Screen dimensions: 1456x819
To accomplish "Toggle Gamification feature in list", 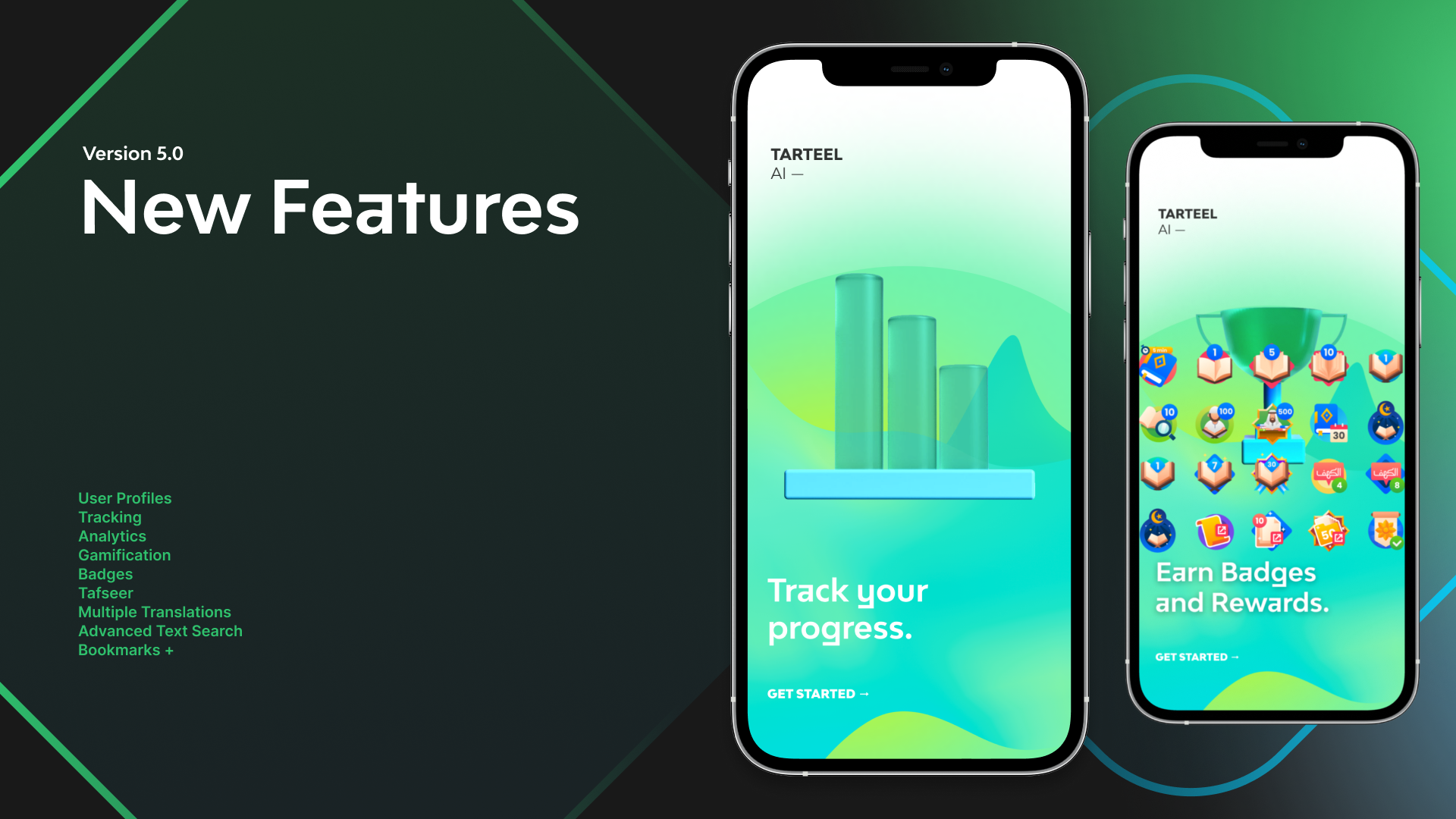I will [124, 555].
